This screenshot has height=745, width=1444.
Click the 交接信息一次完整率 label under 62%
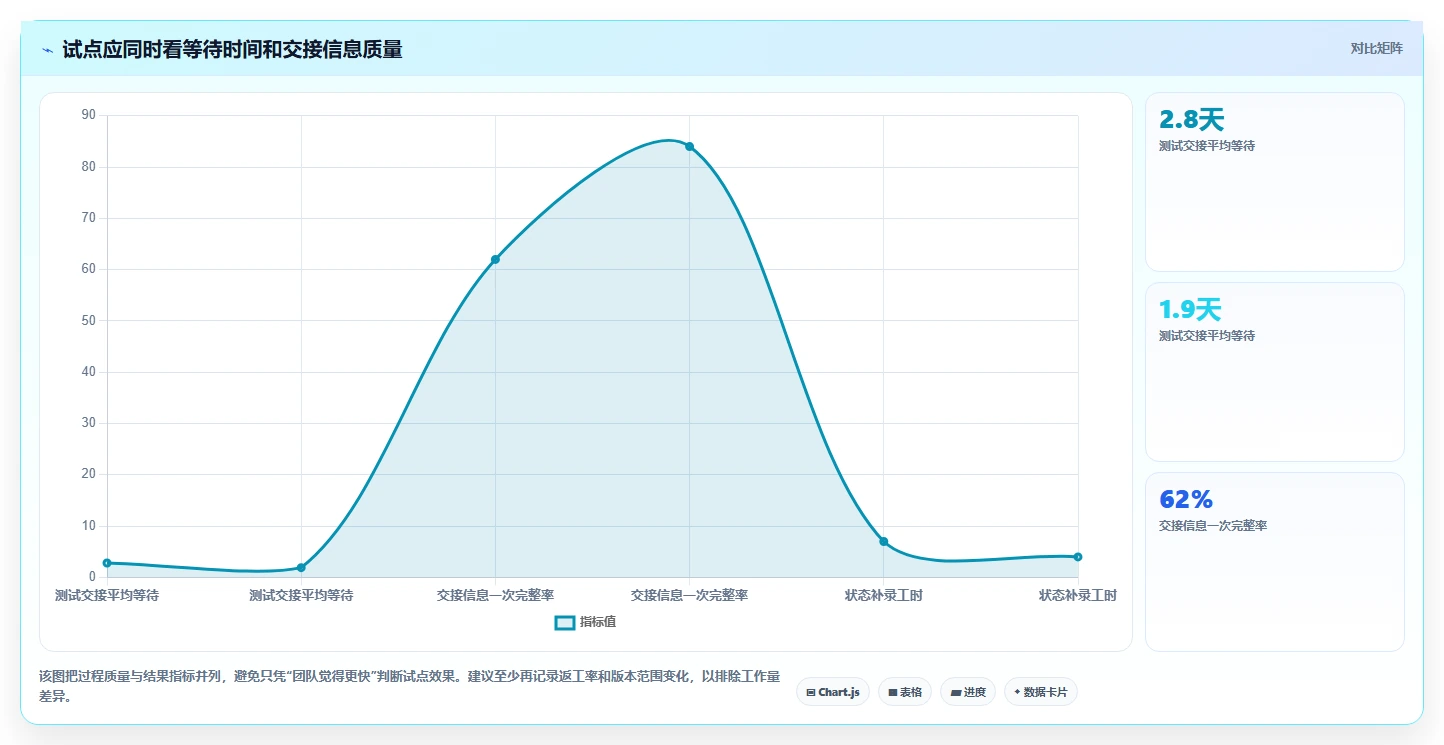click(x=1213, y=526)
